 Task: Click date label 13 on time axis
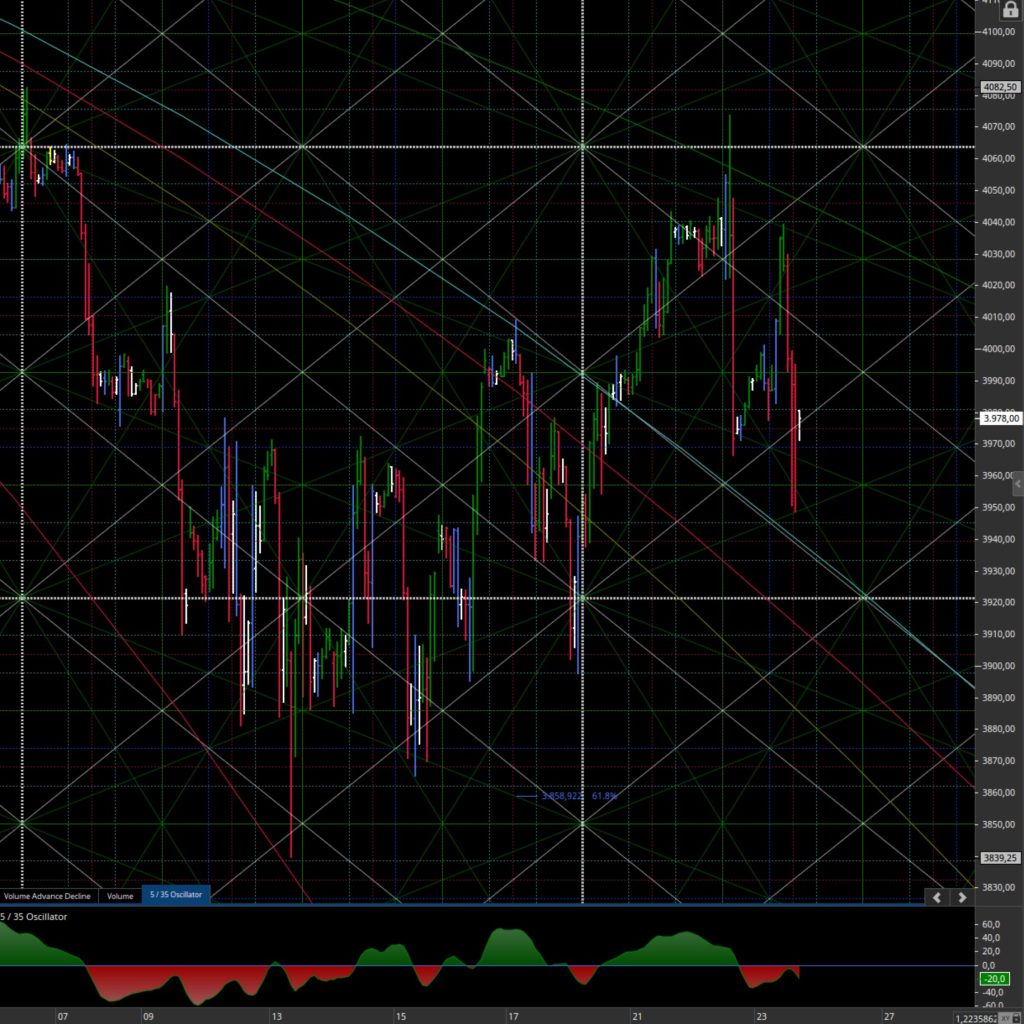277,1016
